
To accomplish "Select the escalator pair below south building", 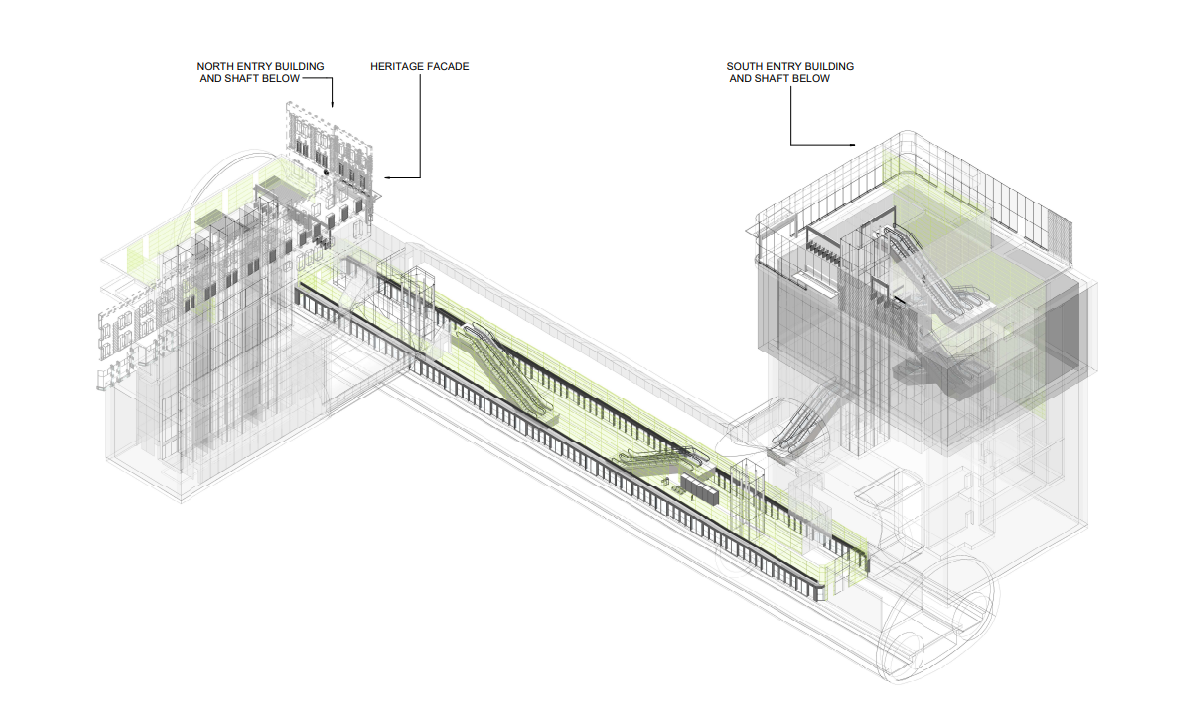I will pyautogui.click(x=806, y=420).
